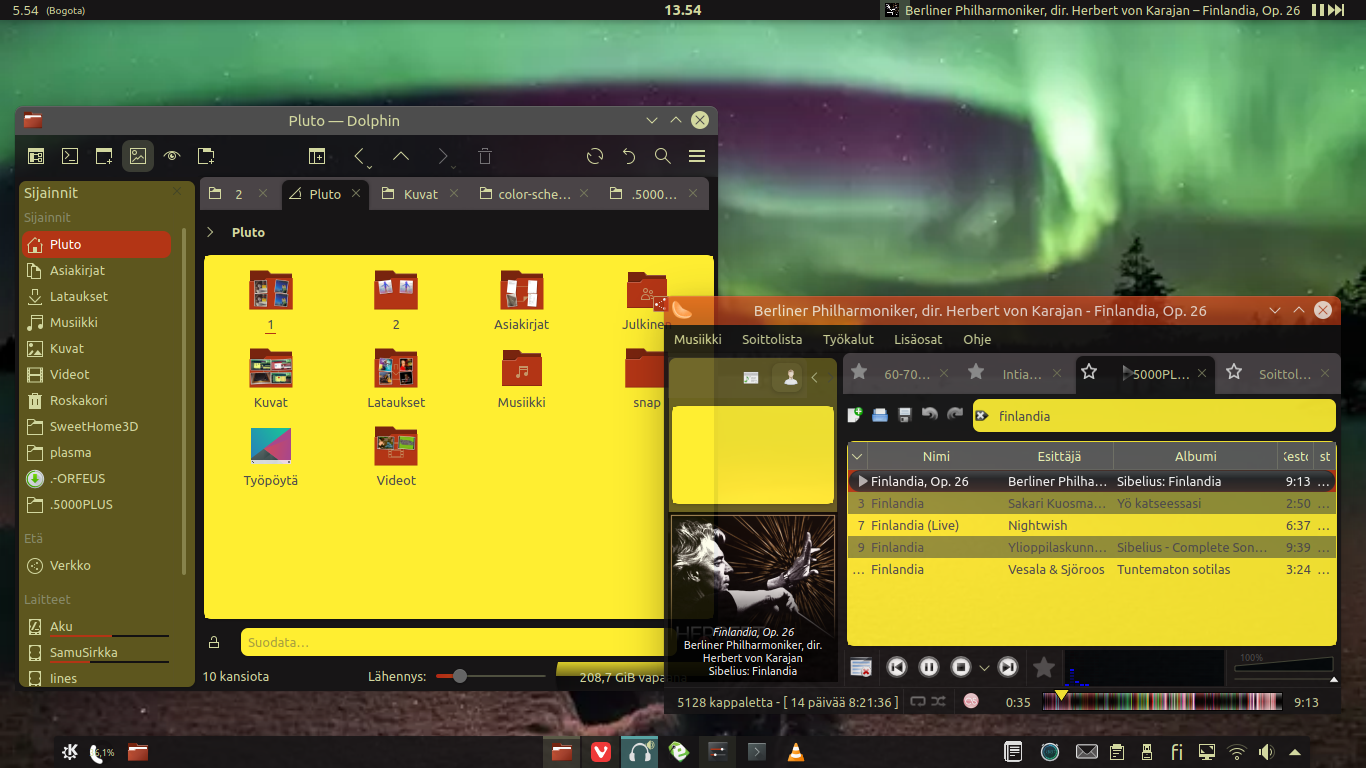Image resolution: width=1366 pixels, height=768 pixels.
Task: Clear the finlandia search filter
Action: click(x=983, y=416)
